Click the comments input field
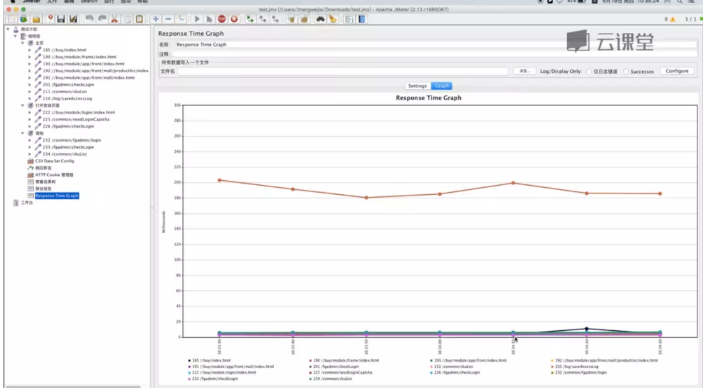Viewport: 703px width, 389px height. click(x=435, y=54)
